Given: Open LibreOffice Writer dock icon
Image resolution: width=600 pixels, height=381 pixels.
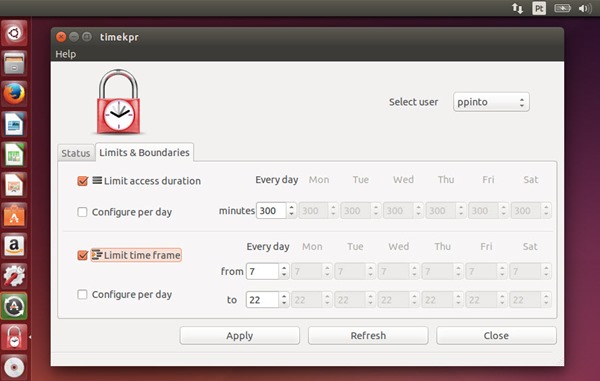Looking at the screenshot, I should click(x=14, y=124).
